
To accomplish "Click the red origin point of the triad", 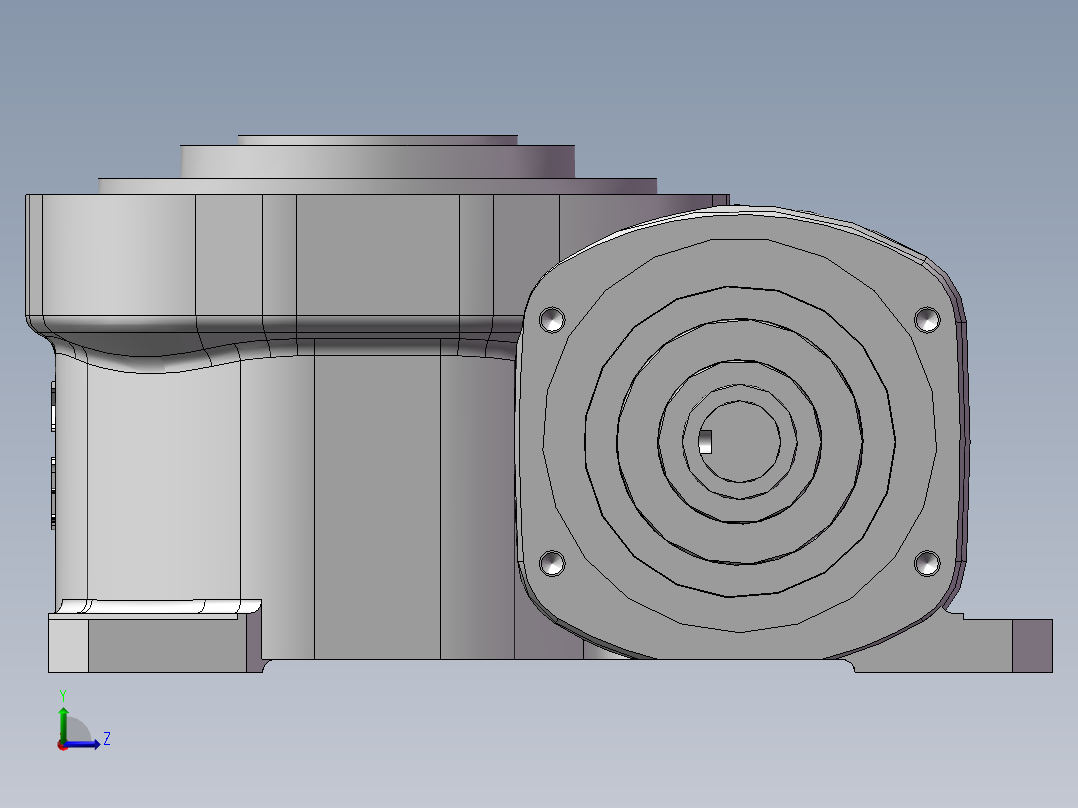I will (62, 744).
